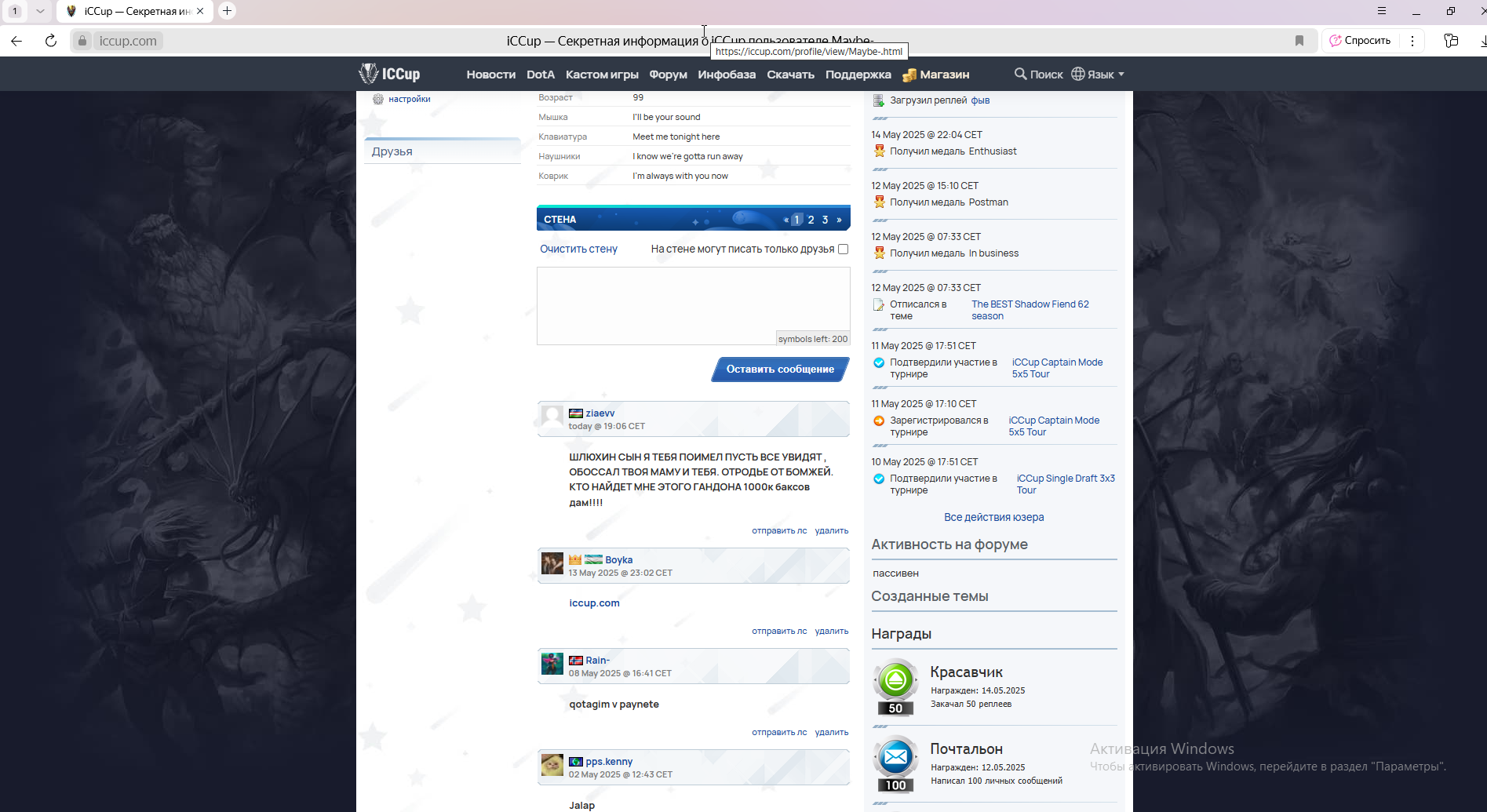The height and width of the screenshot is (812, 1487).
Task: Open Boyka user profile link
Action: [618, 560]
